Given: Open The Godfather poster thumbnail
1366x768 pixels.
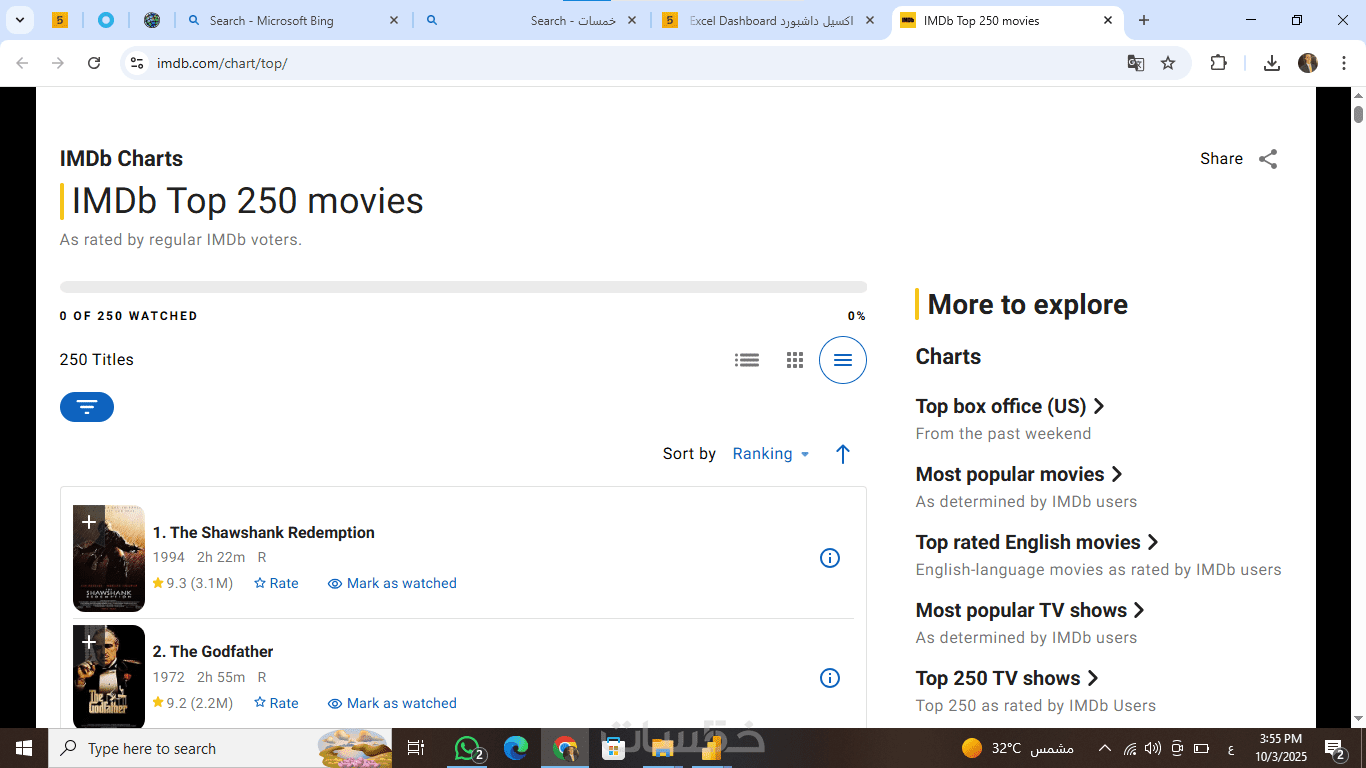Looking at the screenshot, I should pyautogui.click(x=109, y=677).
